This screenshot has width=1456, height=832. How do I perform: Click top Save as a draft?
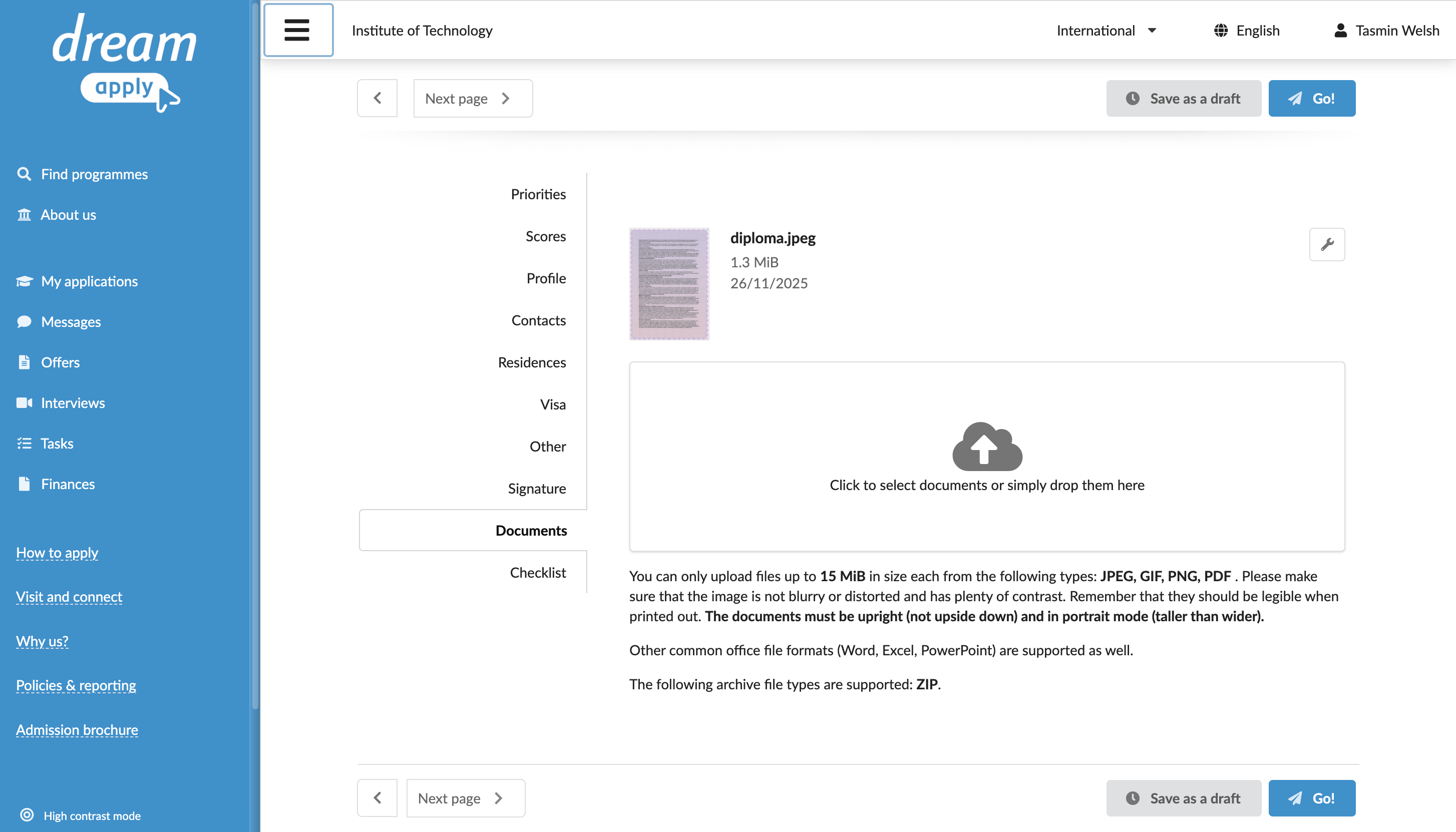pos(1184,98)
